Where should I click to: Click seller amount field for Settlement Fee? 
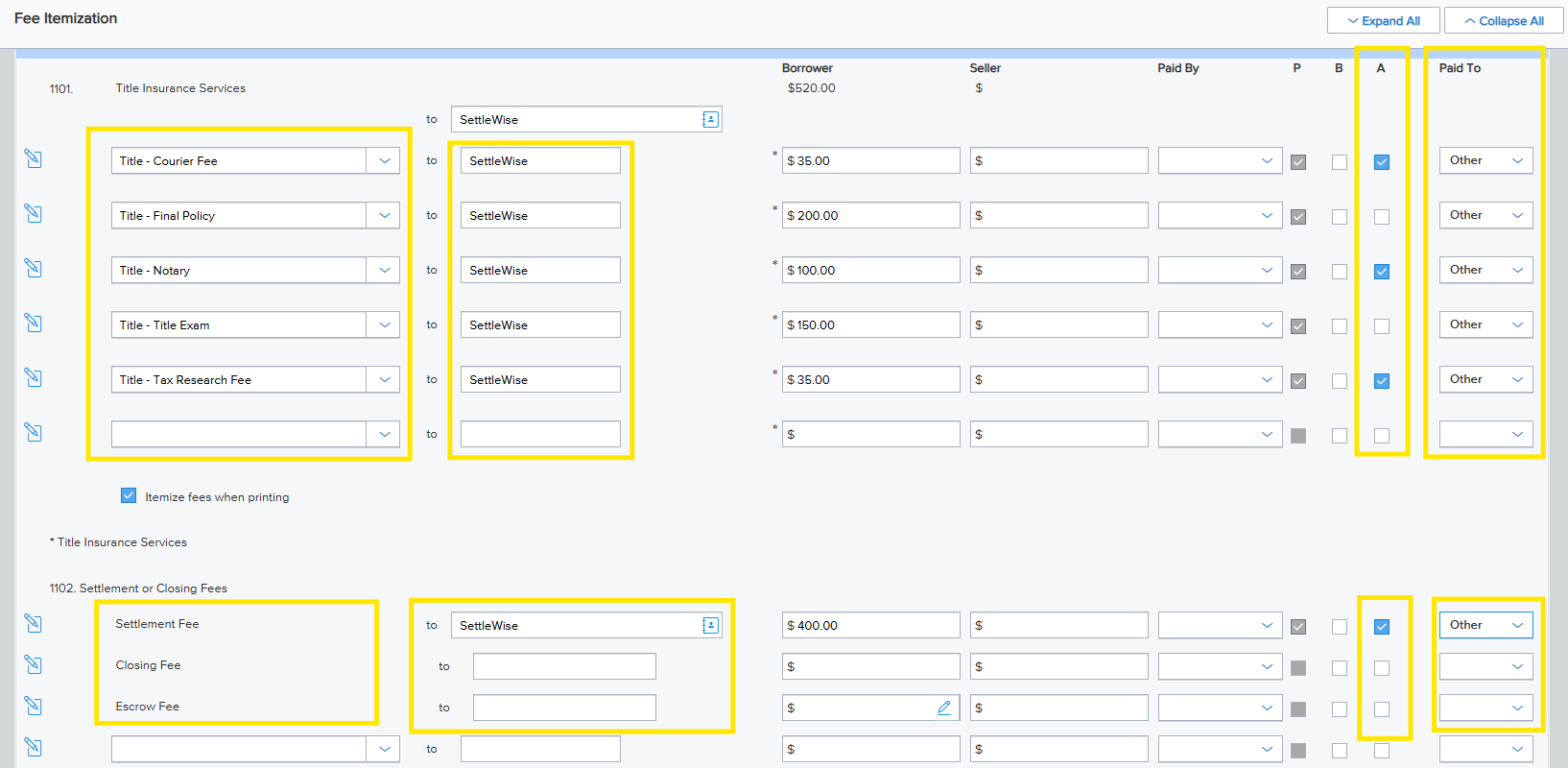pyautogui.click(x=1058, y=625)
